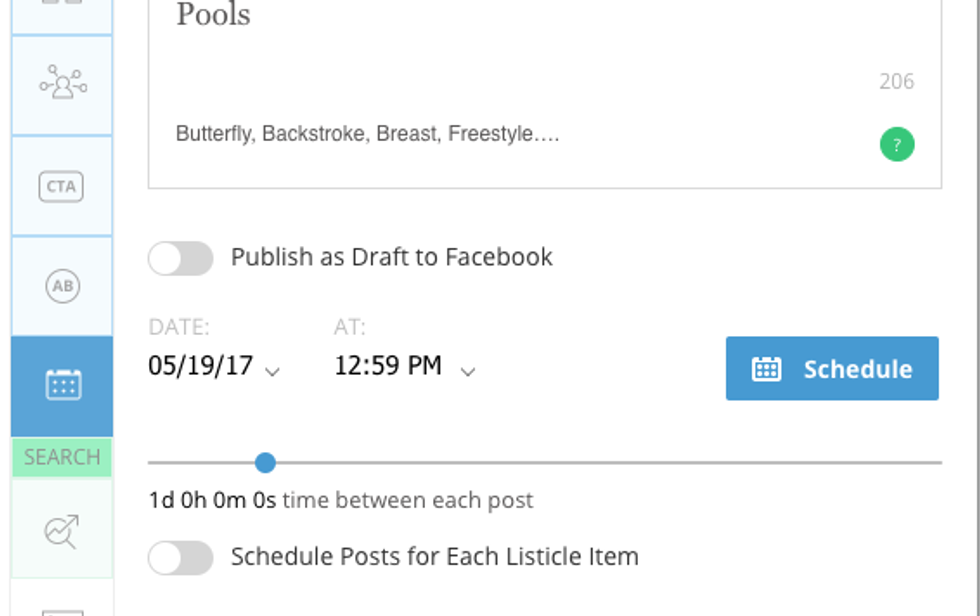The width and height of the screenshot is (980, 616).
Task: Open the AB testing sidebar panel
Action: pyautogui.click(x=62, y=286)
